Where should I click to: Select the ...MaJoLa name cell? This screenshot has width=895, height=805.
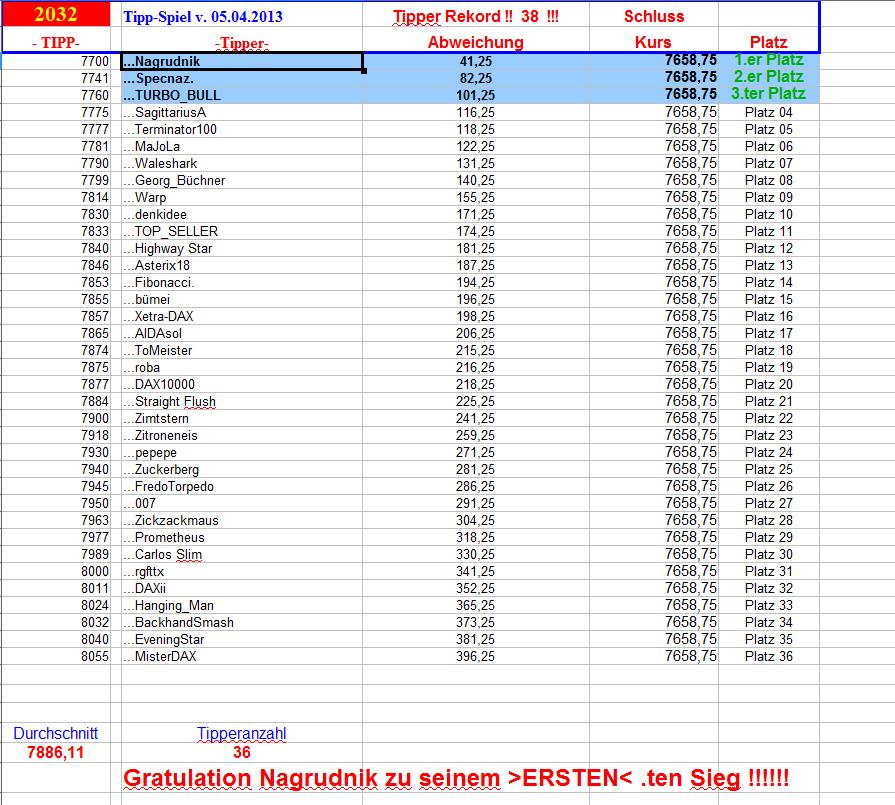coord(242,147)
